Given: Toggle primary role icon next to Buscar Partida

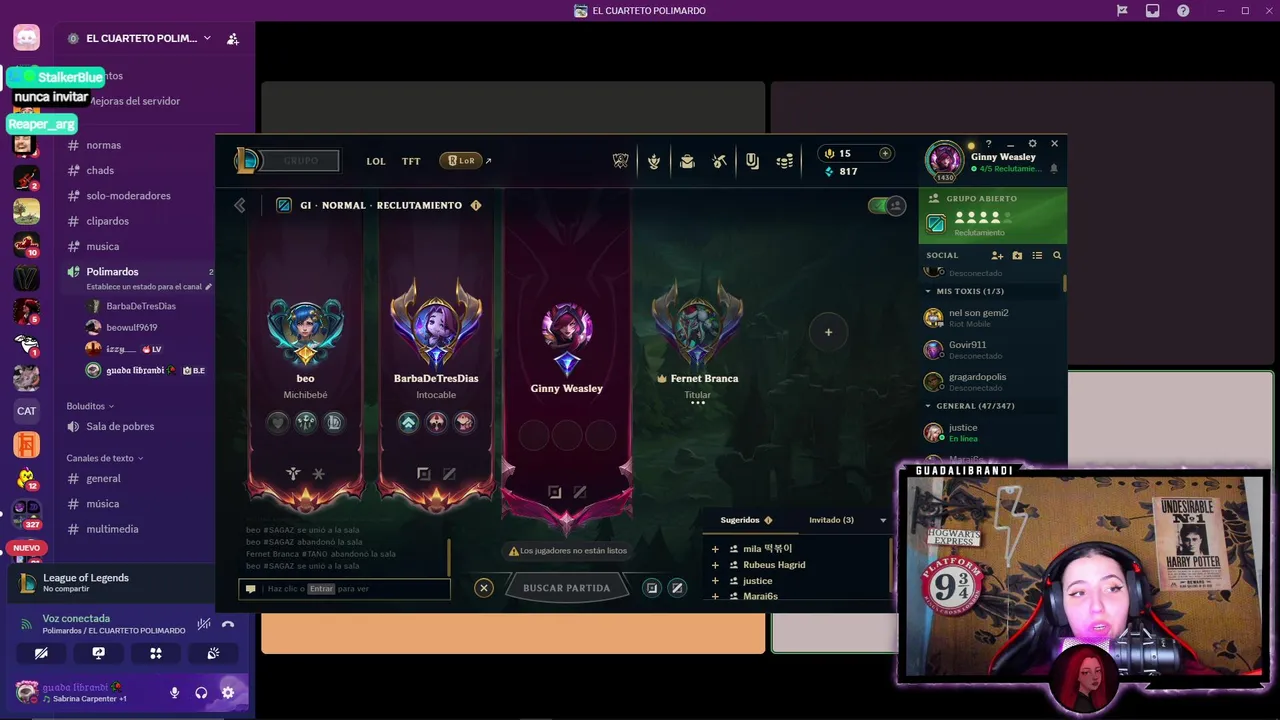Looking at the screenshot, I should click(652, 588).
